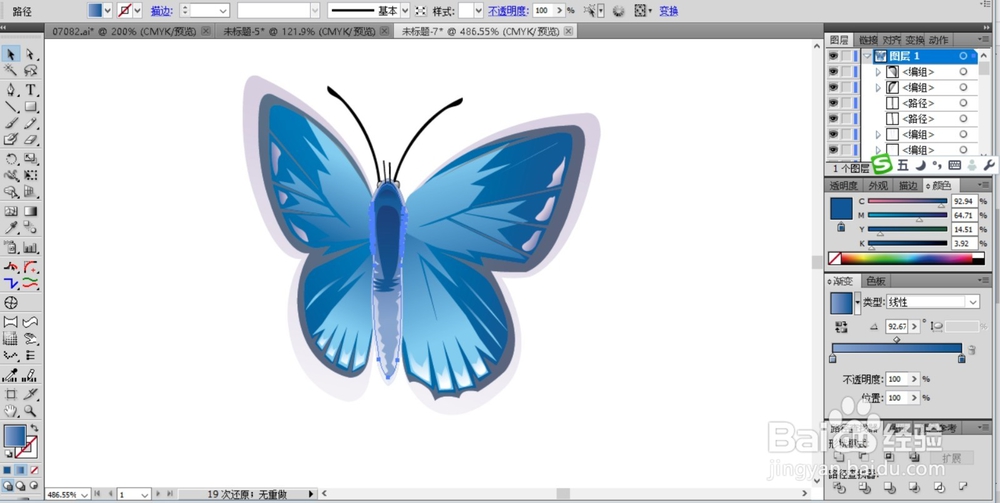Select the Eyedropper tool
1000x503 pixels.
11,228
